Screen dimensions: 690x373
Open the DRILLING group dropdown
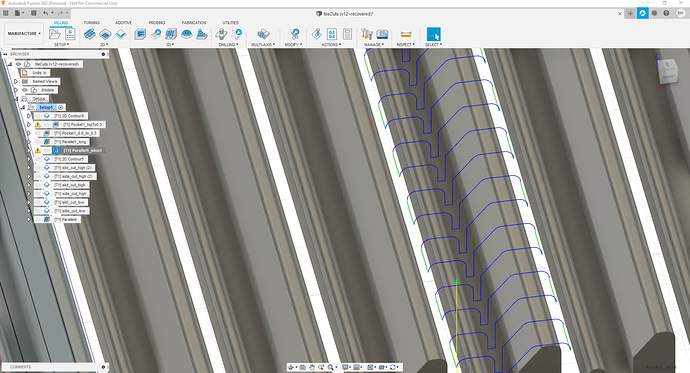[228, 44]
